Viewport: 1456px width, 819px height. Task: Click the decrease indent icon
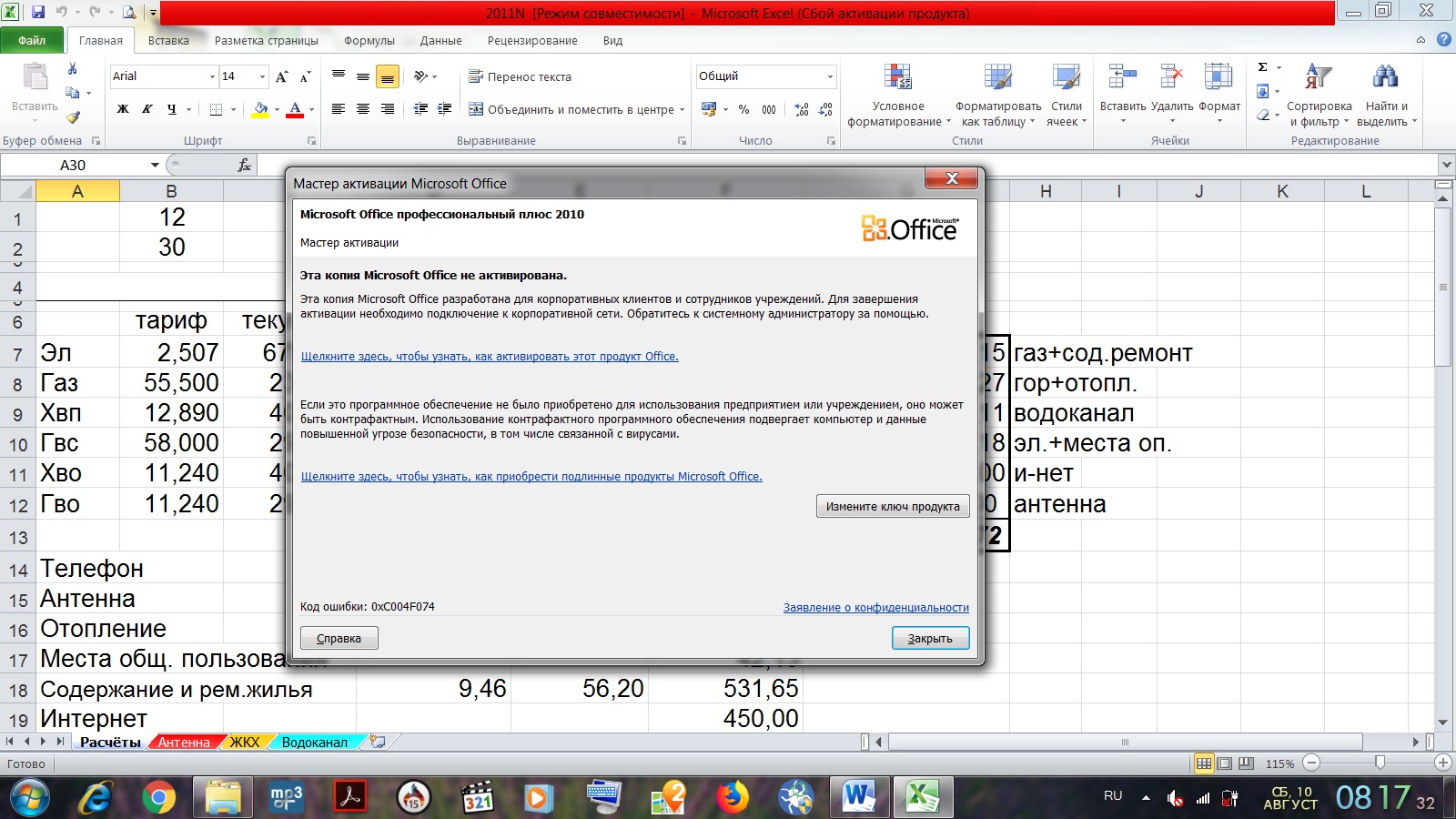pos(420,109)
